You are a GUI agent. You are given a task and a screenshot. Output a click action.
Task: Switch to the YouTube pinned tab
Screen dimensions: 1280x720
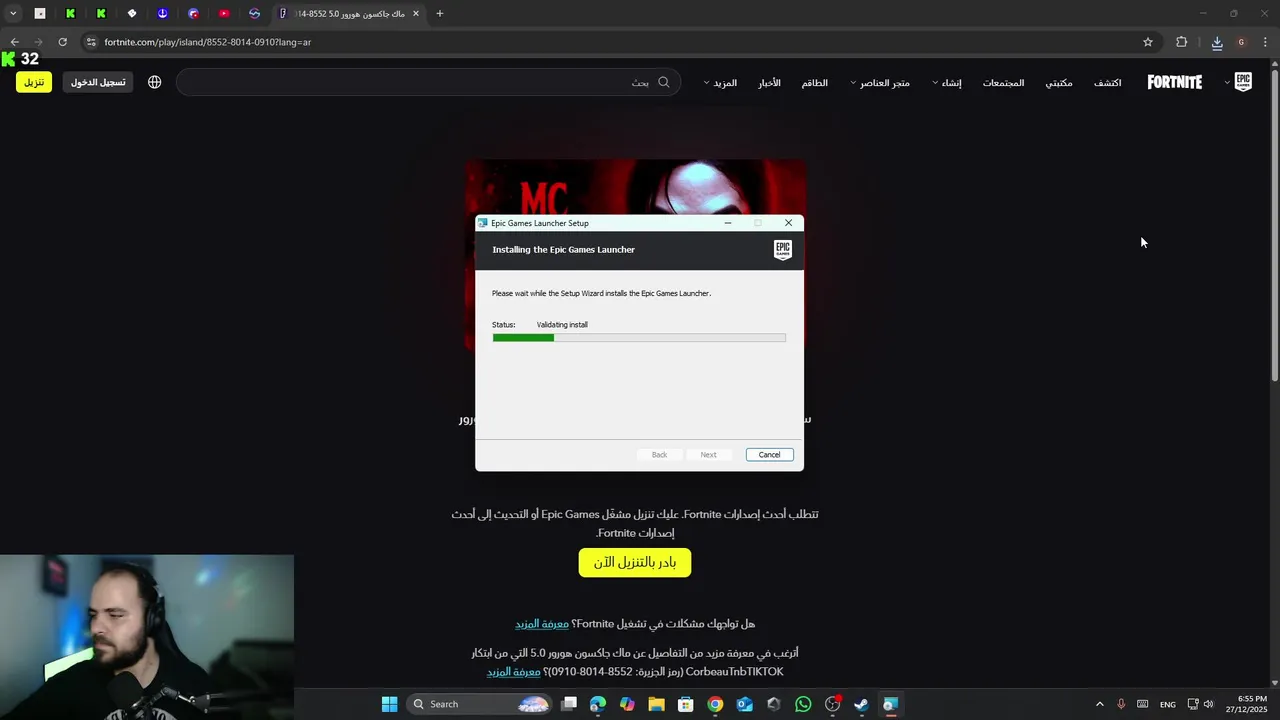coord(224,14)
